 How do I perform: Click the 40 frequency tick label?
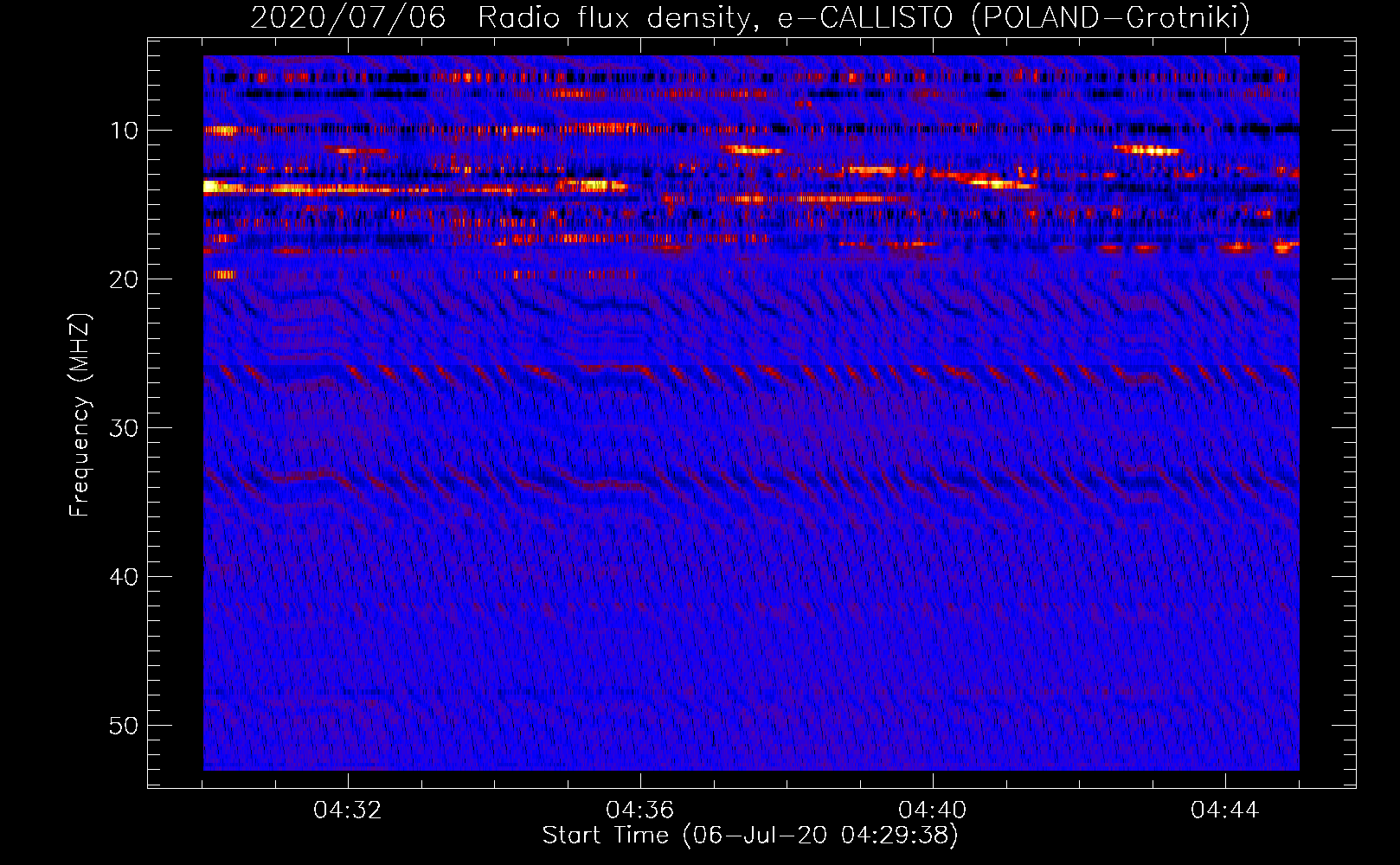(124, 577)
